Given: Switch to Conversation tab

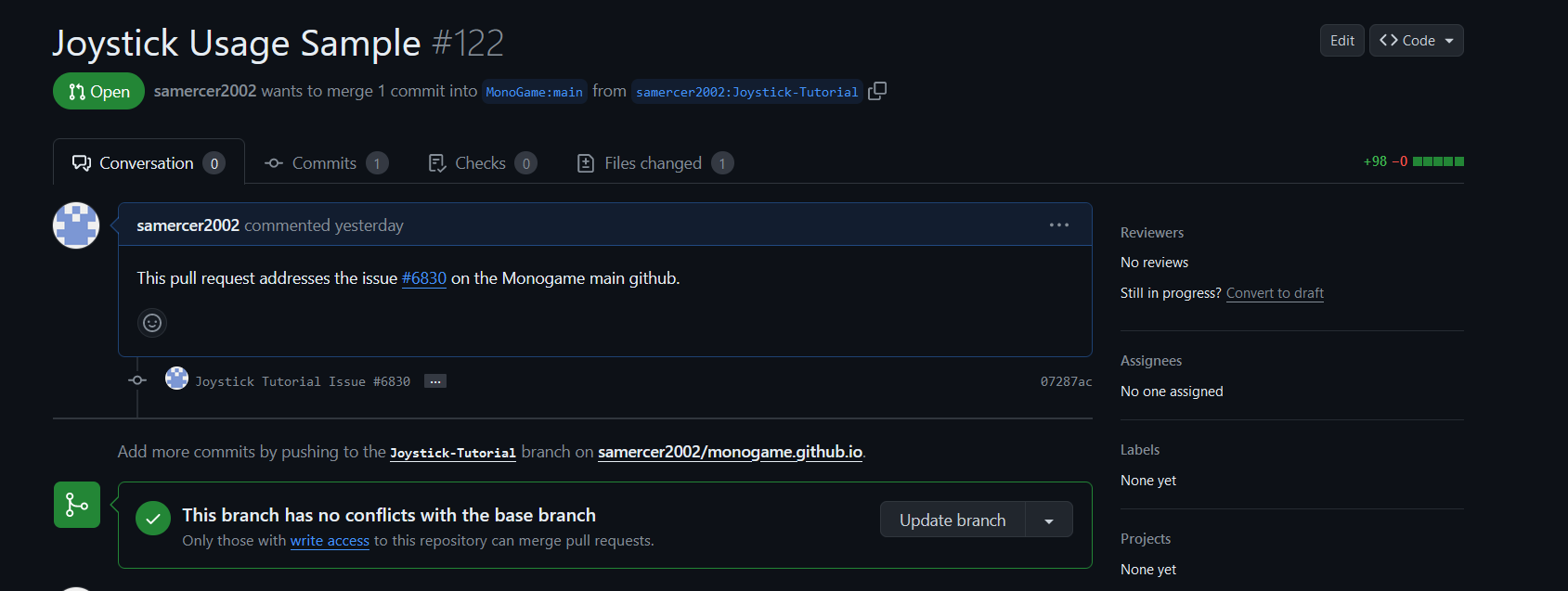Looking at the screenshot, I should pos(149,162).
